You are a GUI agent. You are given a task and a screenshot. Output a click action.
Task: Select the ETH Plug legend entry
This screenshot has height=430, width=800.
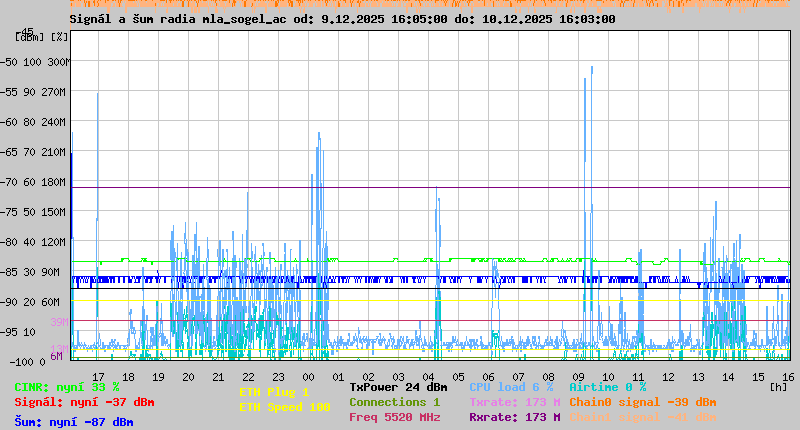274,392
